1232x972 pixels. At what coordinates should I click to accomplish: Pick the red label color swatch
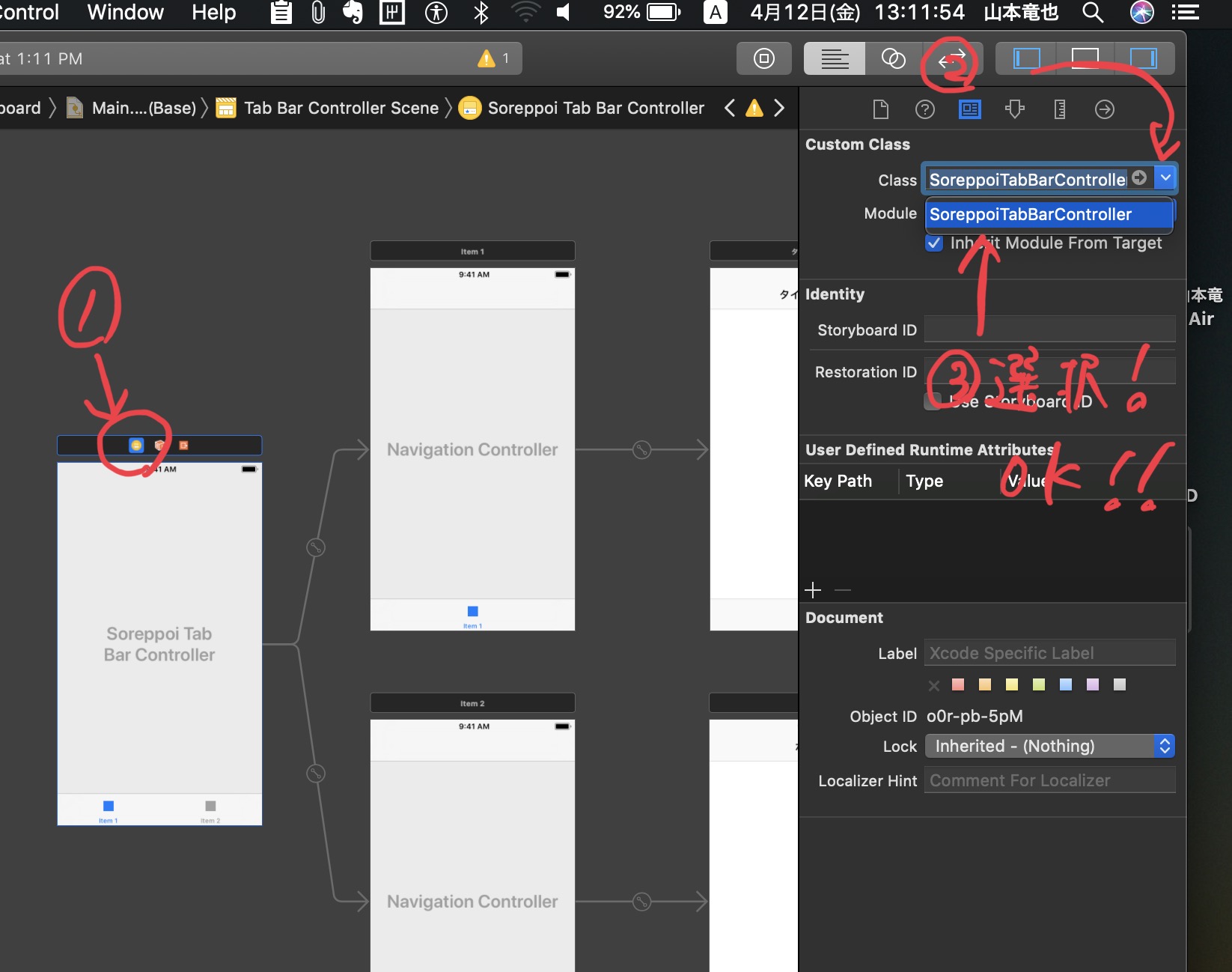(958, 684)
